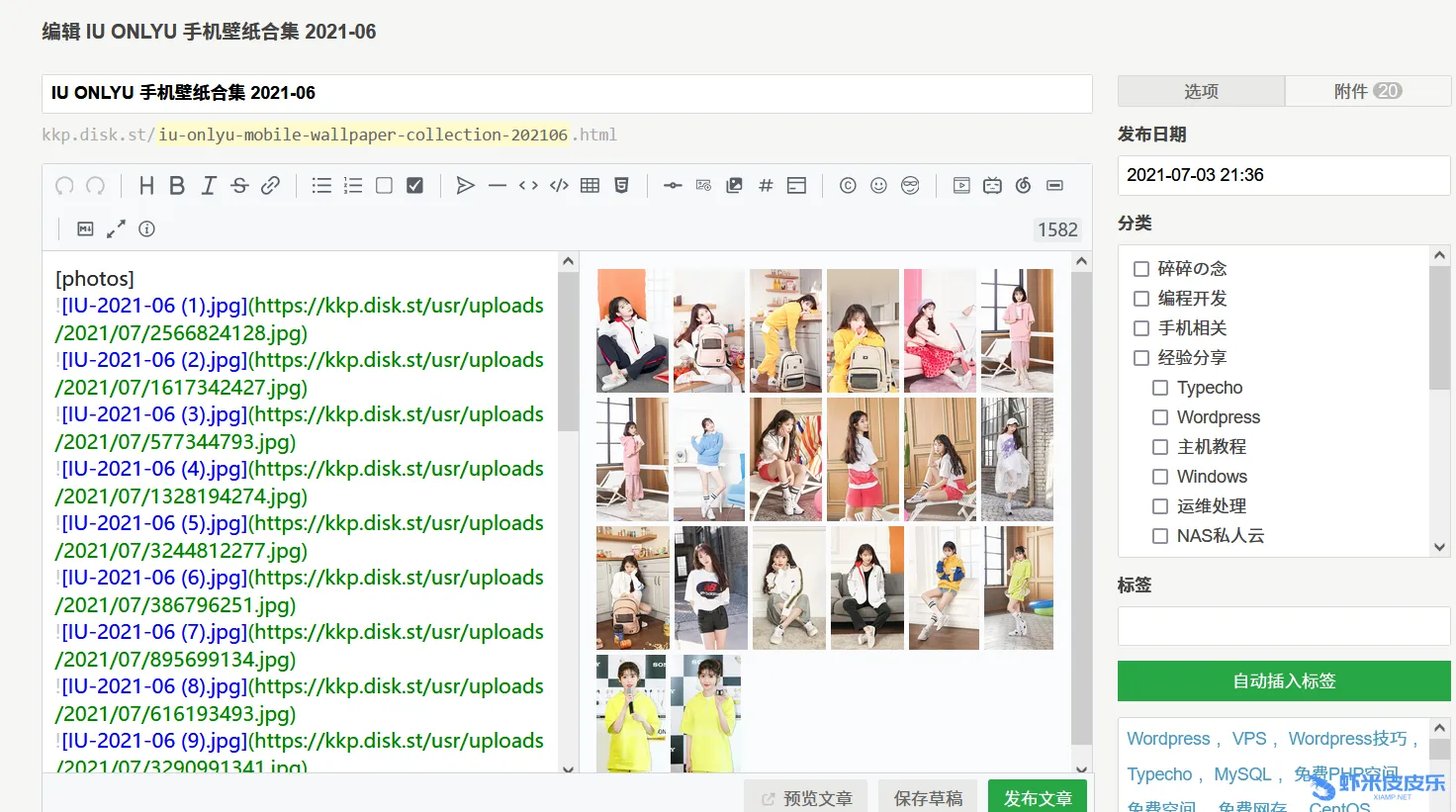
Task: Click the markdown source scroll-down arrow
Action: coord(568,767)
